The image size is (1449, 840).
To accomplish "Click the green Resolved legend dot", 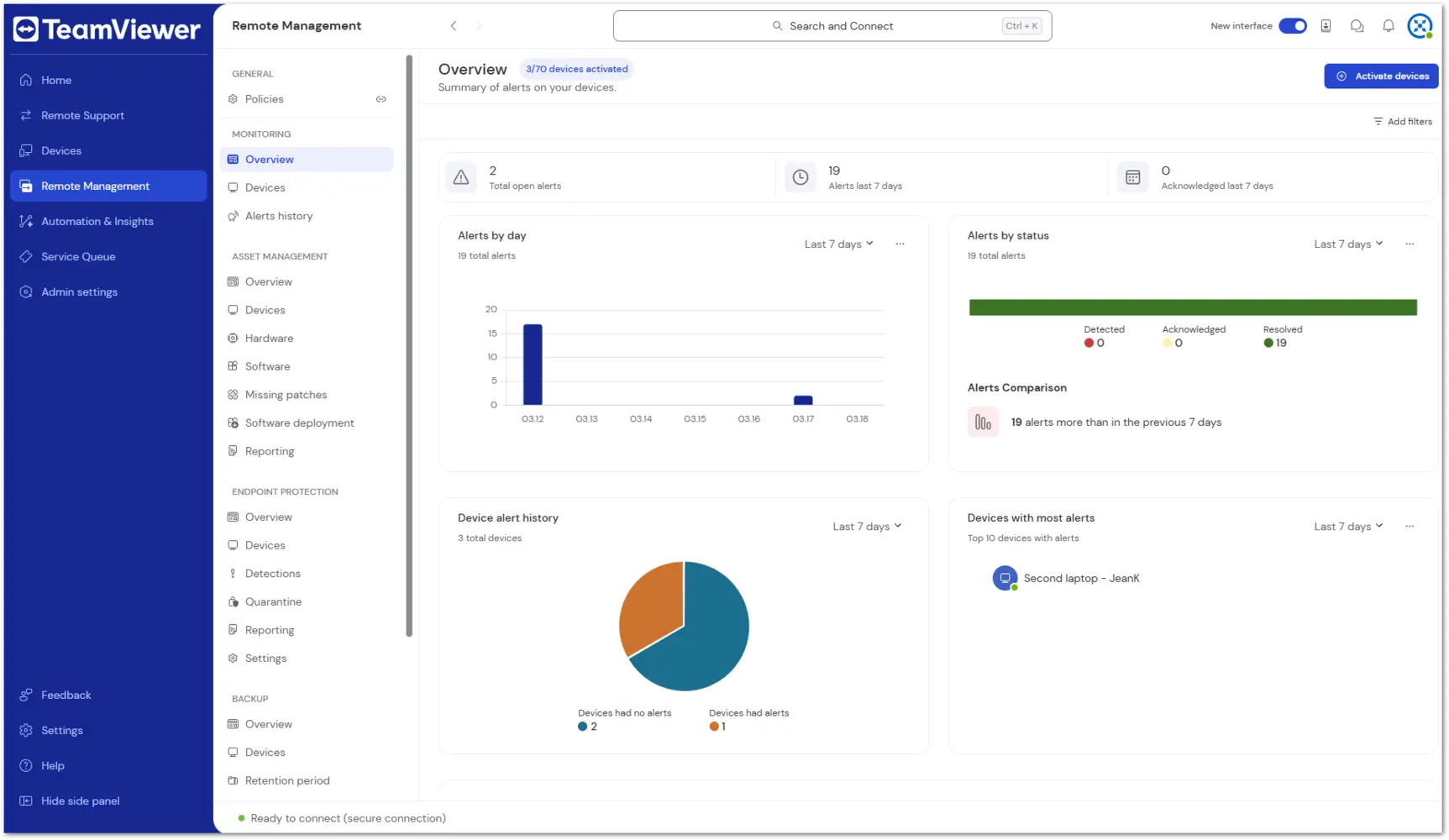I will (1268, 343).
